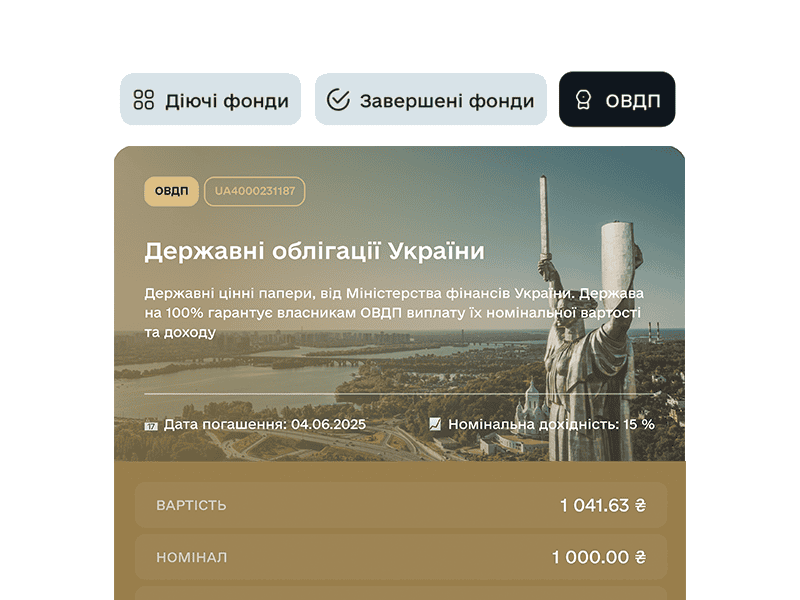The width and height of the screenshot is (800, 600).
Task: Open Державні облігації України title
Action: (314, 251)
